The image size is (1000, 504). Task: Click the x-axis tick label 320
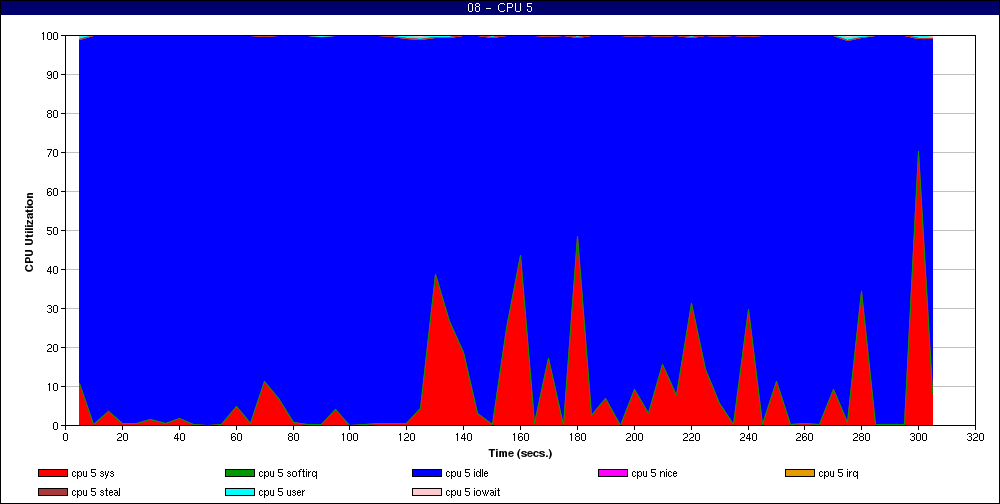click(x=975, y=437)
